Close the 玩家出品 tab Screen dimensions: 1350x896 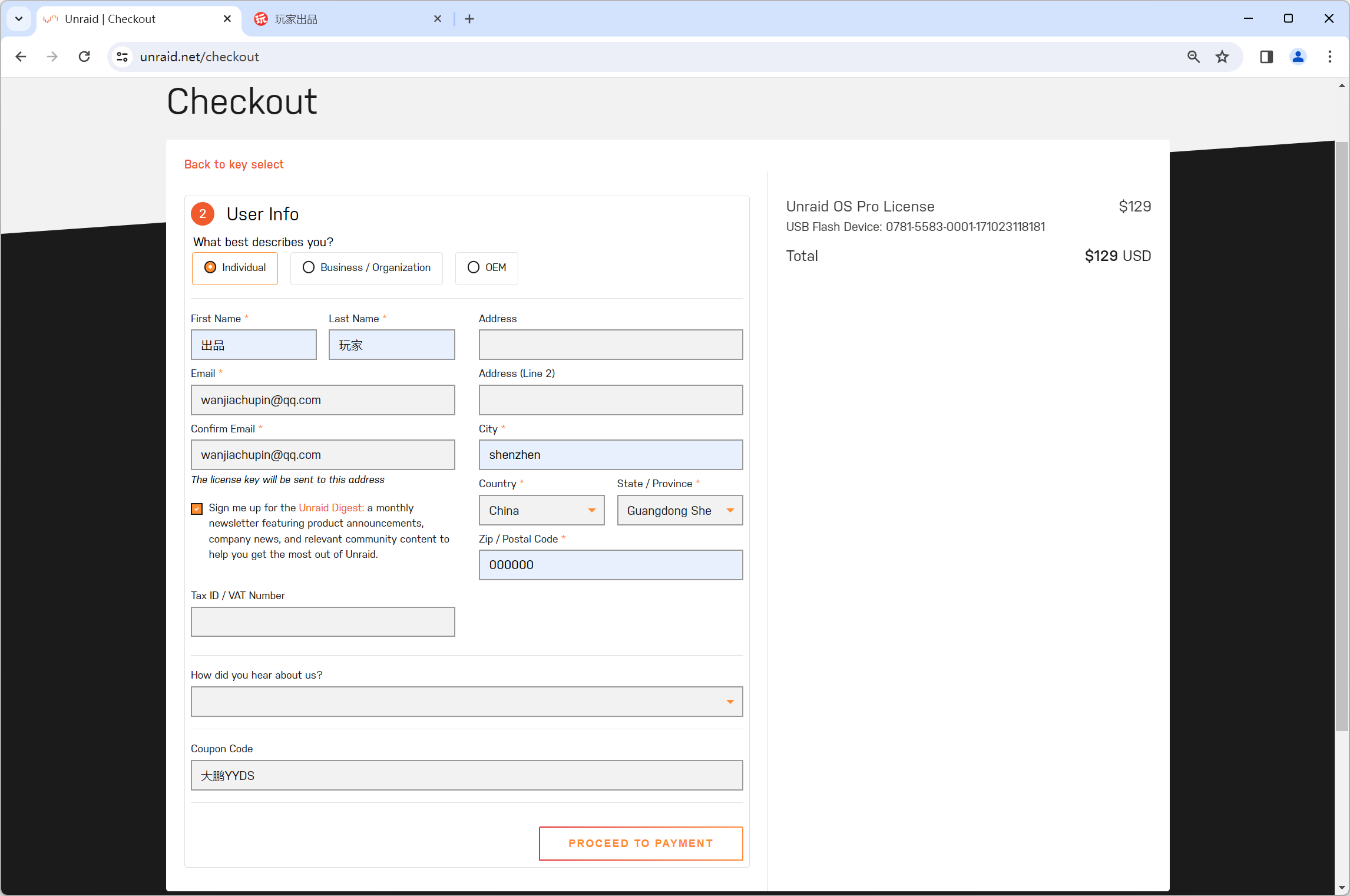point(438,19)
